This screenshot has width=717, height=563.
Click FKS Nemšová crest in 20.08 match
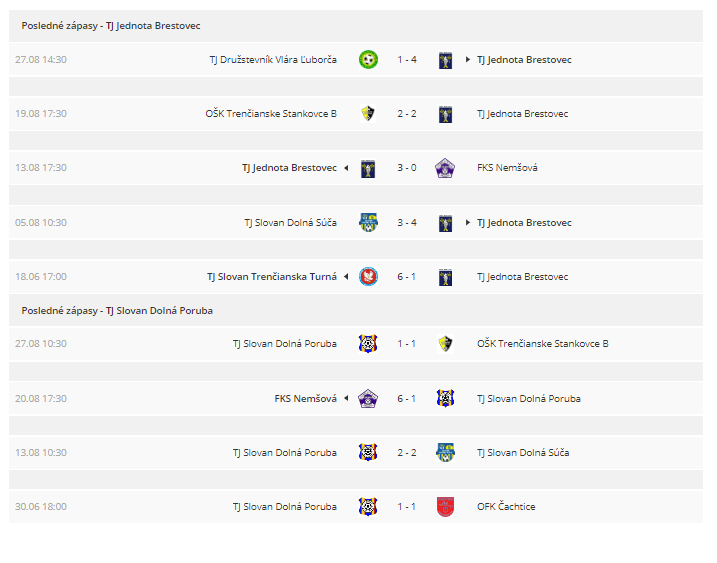tap(368, 398)
